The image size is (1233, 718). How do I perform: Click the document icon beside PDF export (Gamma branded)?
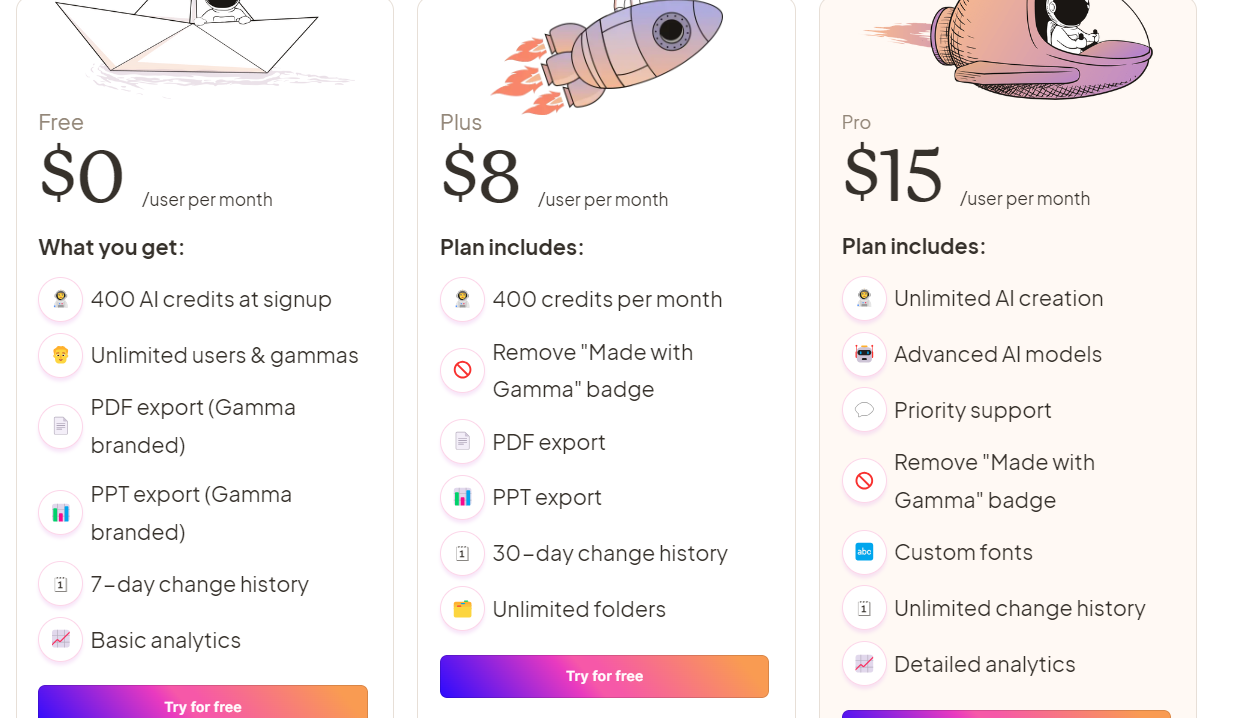(61, 426)
